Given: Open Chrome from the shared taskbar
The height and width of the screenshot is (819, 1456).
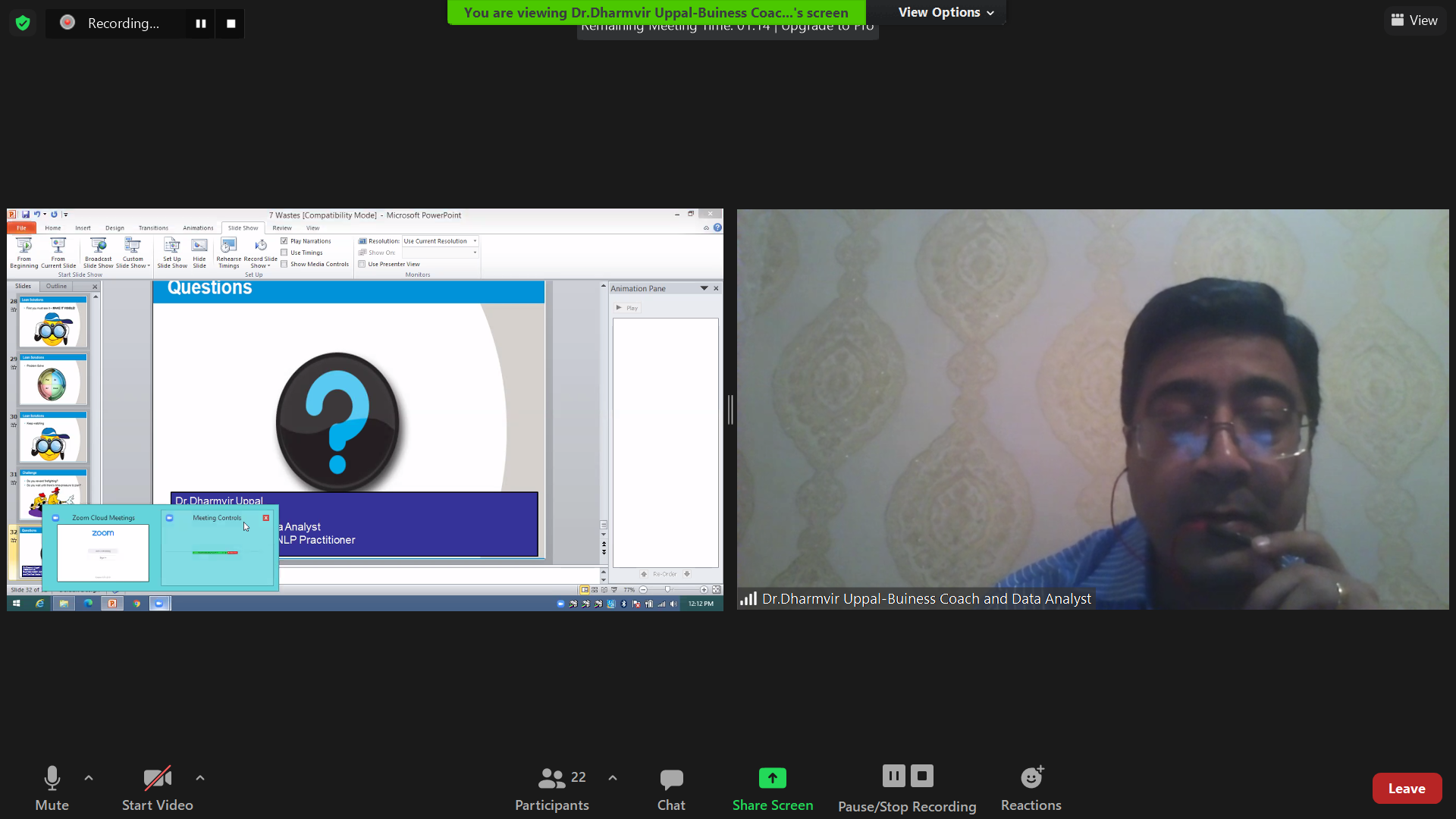Looking at the screenshot, I should pyautogui.click(x=136, y=604).
